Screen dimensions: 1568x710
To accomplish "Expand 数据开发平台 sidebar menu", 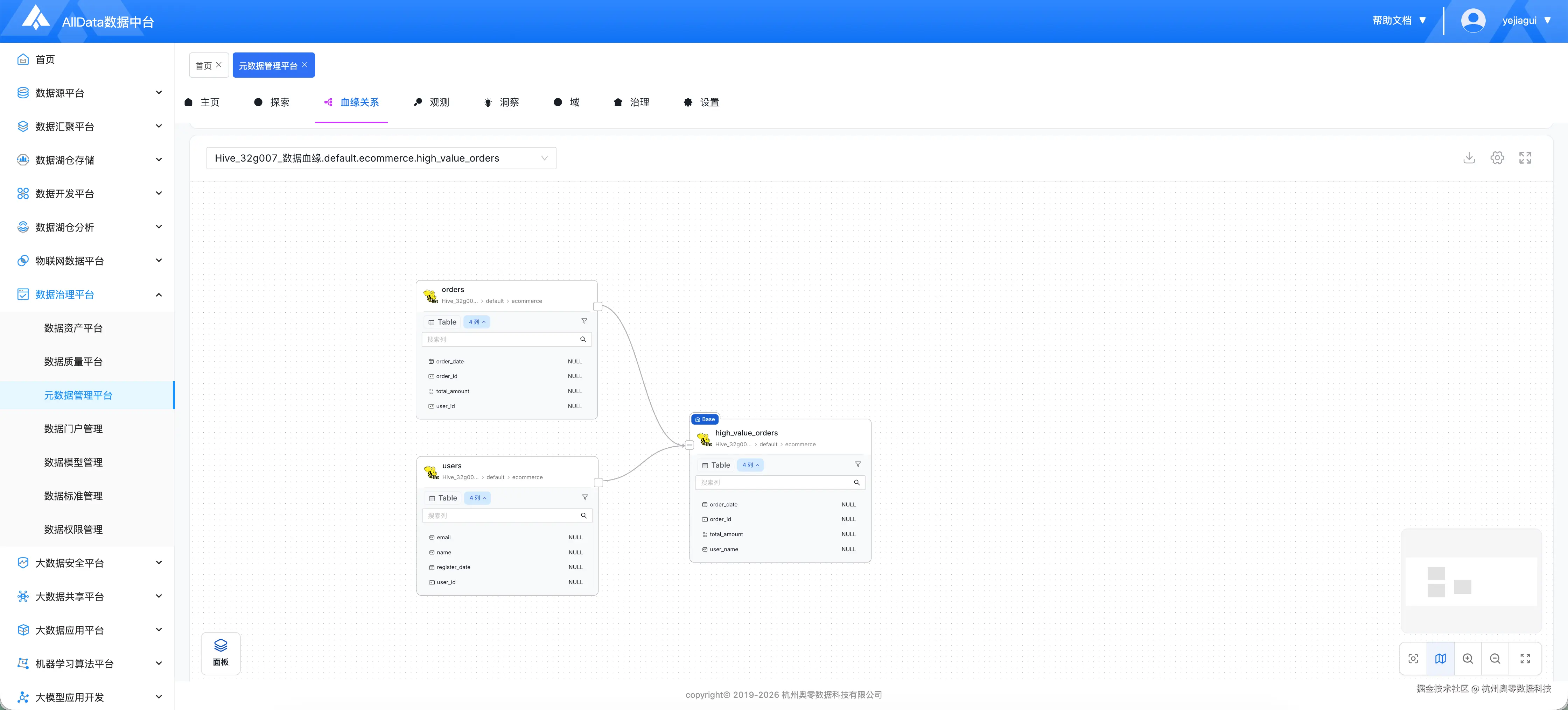I will [87, 193].
